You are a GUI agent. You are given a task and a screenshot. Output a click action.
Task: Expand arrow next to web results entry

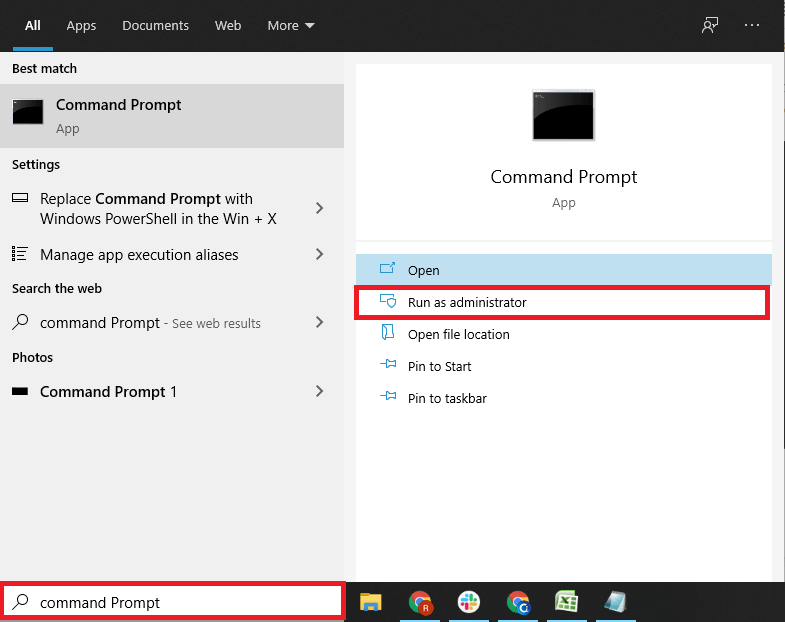tap(319, 322)
